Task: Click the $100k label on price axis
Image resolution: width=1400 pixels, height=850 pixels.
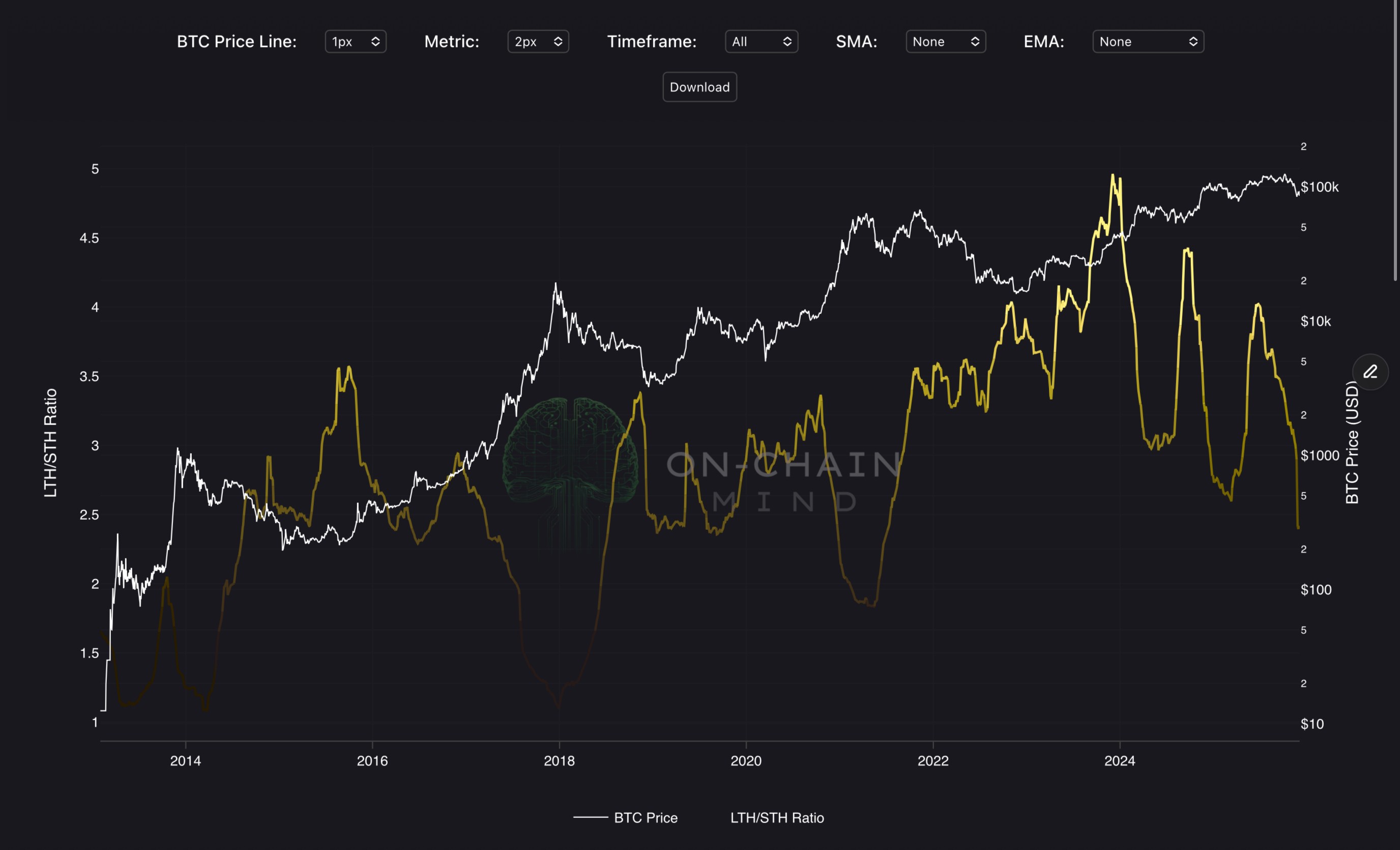Action: [1319, 187]
